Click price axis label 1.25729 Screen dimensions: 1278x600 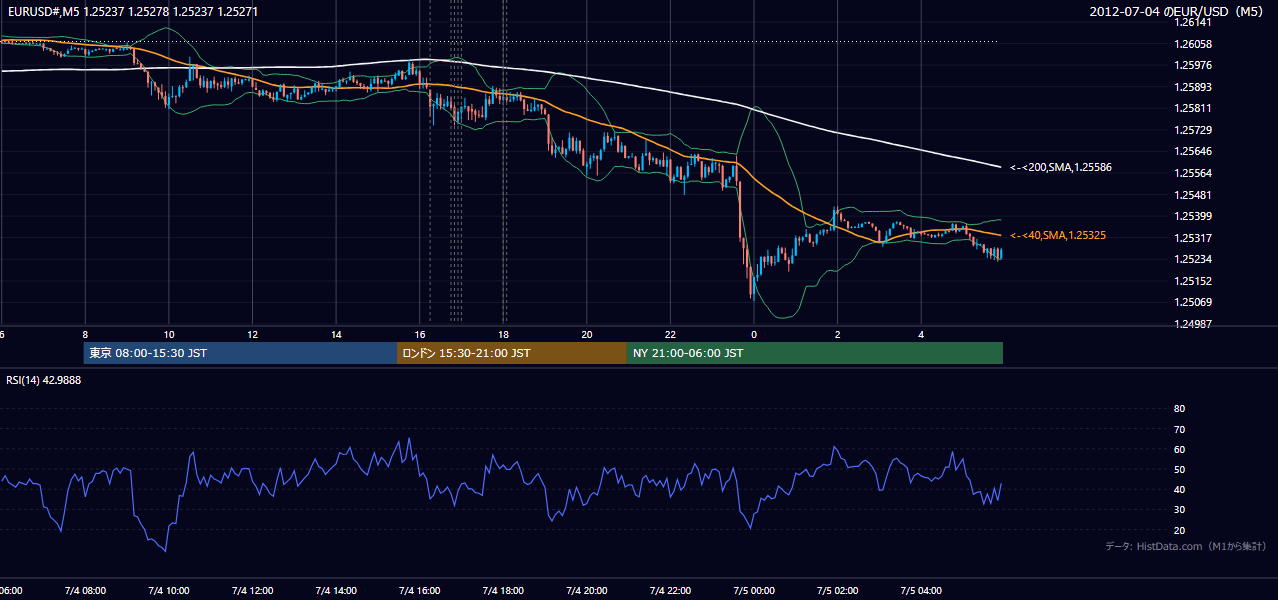point(1193,130)
